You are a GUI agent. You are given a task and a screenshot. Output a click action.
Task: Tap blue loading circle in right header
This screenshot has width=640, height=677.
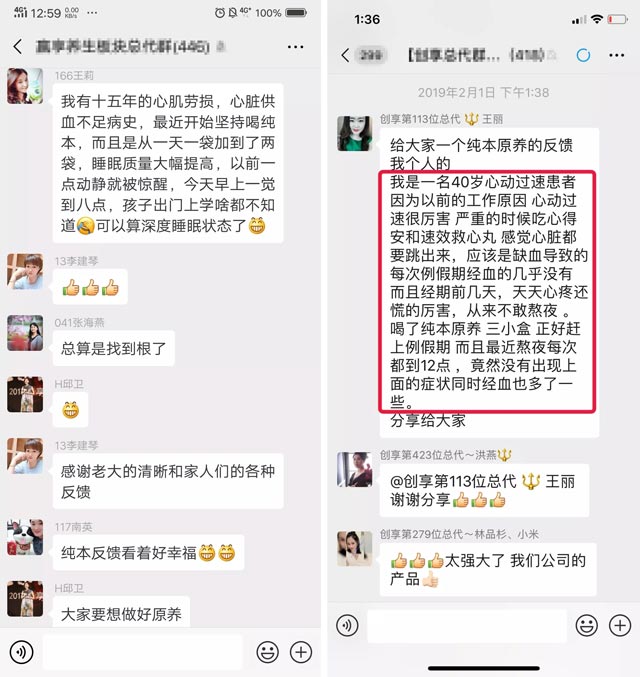[583, 55]
